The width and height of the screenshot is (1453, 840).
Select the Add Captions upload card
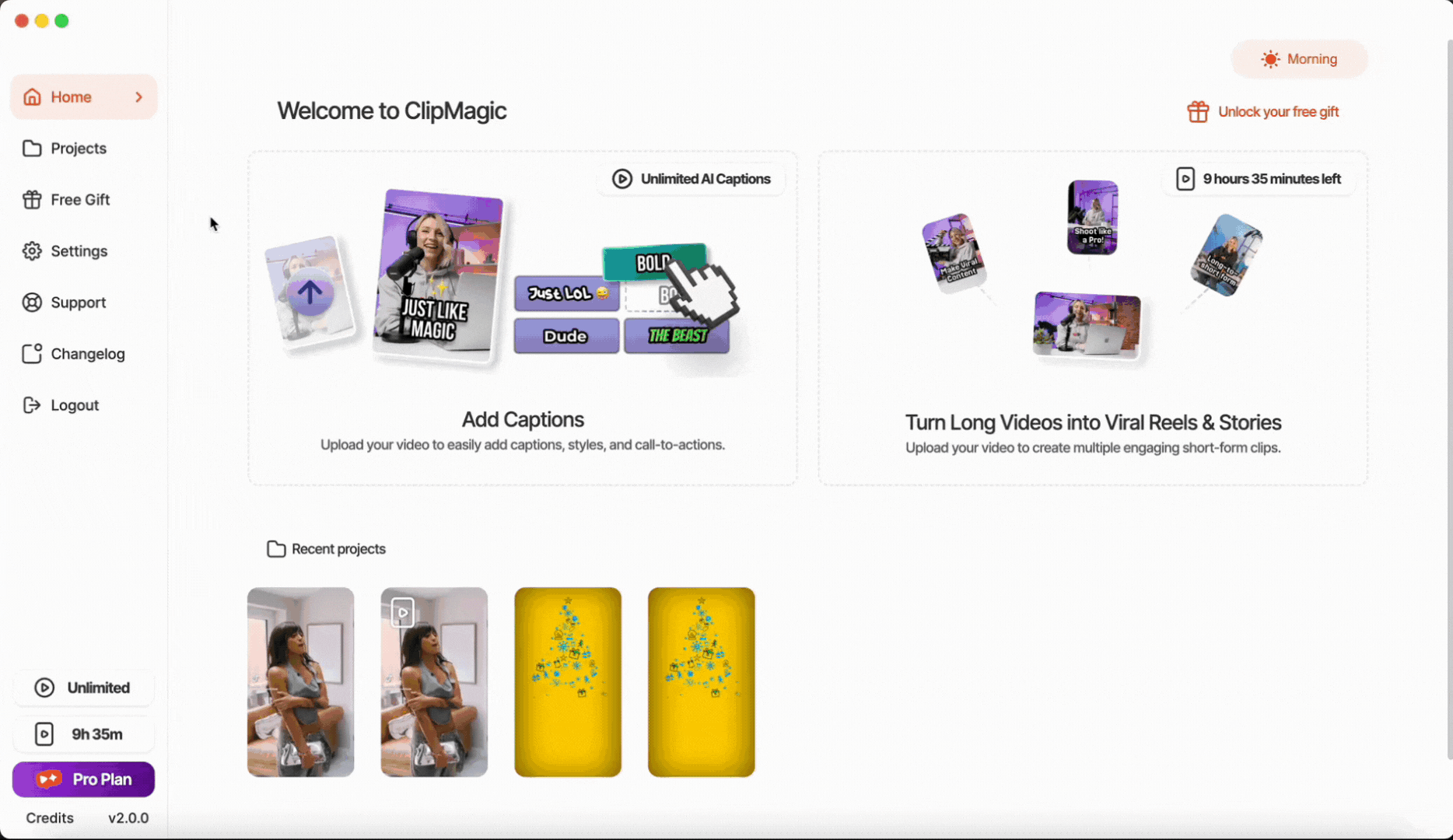coord(523,319)
